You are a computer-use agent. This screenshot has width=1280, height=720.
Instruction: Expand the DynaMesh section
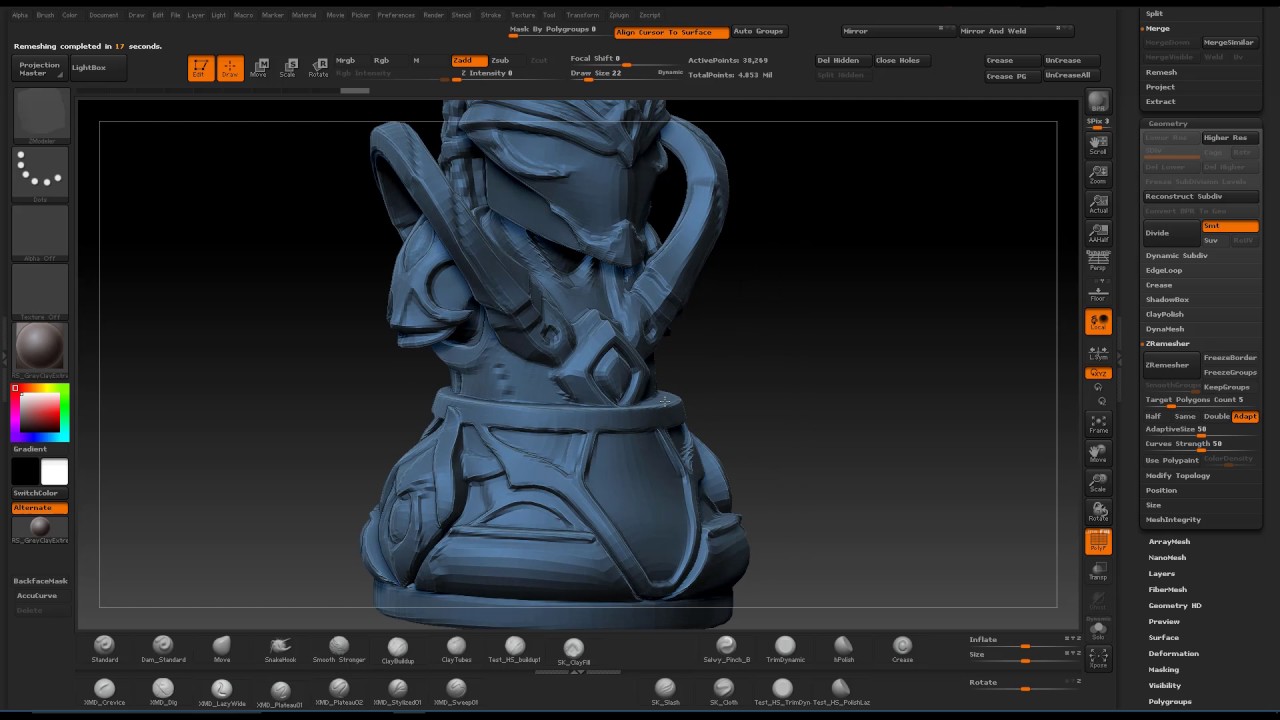tap(1165, 328)
